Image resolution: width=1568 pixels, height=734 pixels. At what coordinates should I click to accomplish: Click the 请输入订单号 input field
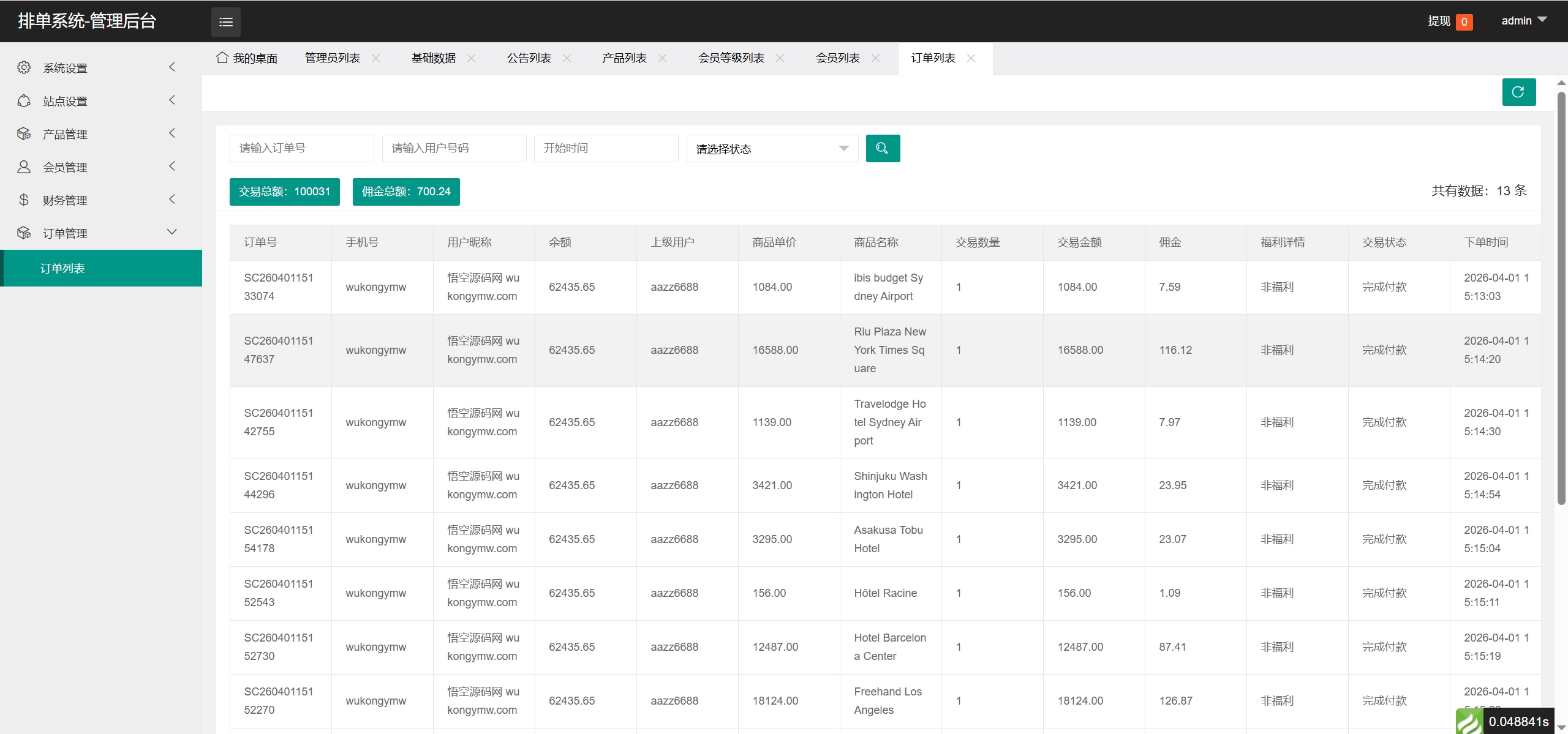pos(301,148)
